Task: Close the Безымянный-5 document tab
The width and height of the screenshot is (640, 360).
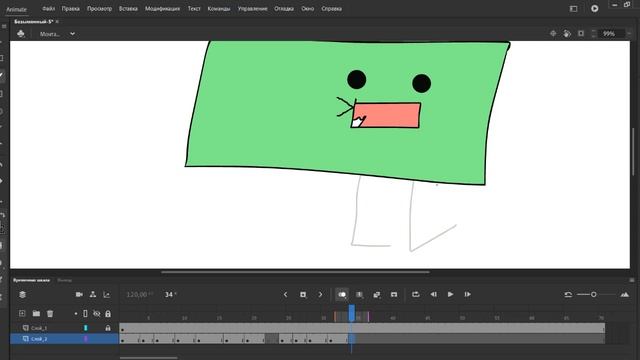Action: pyautogui.click(x=57, y=22)
